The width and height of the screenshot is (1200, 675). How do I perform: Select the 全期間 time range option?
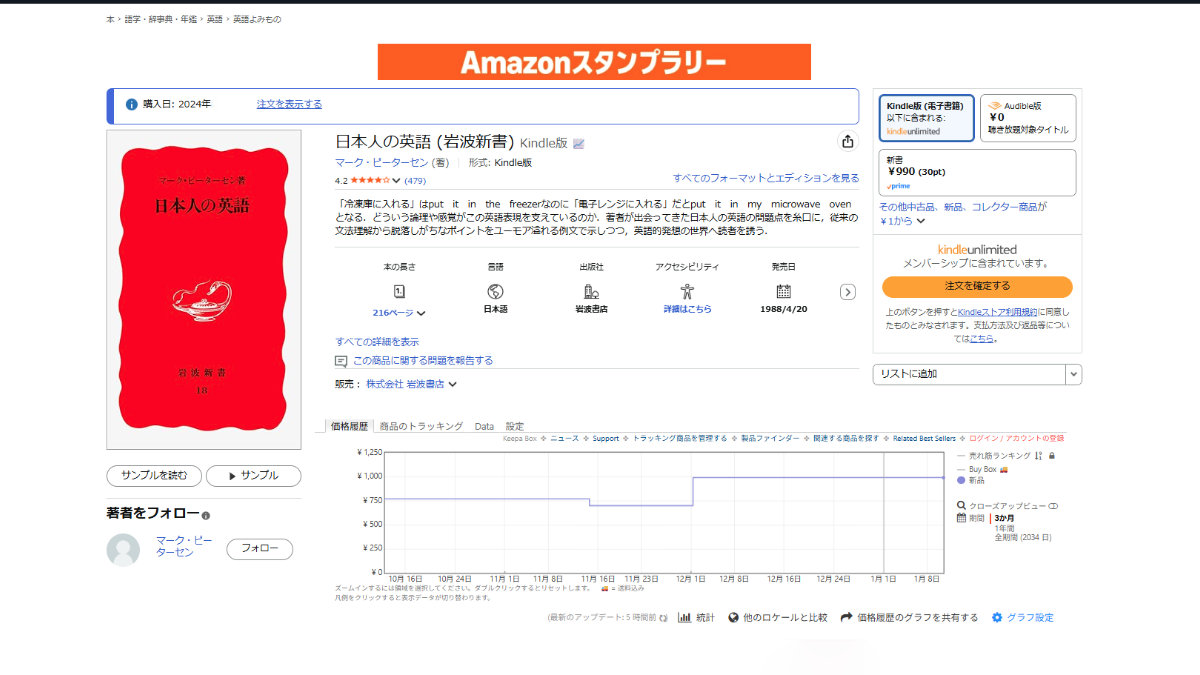pyautogui.click(x=1022, y=538)
